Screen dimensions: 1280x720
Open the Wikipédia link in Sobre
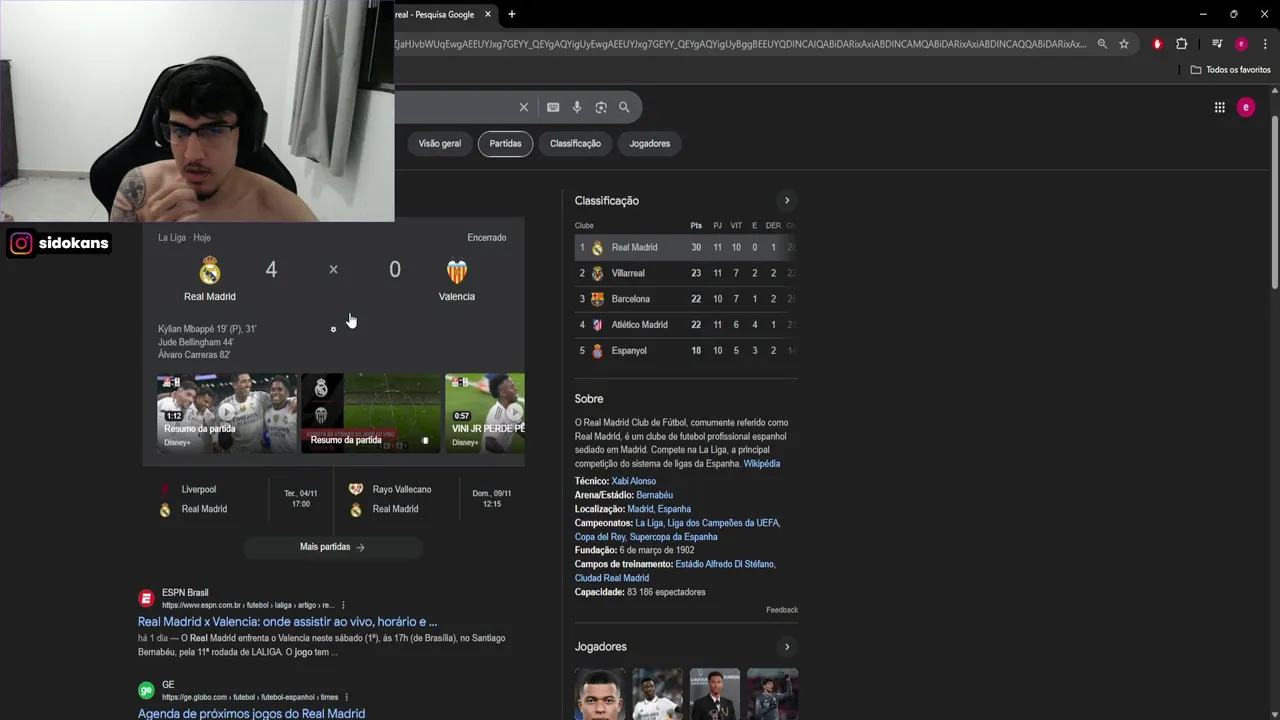pos(762,464)
